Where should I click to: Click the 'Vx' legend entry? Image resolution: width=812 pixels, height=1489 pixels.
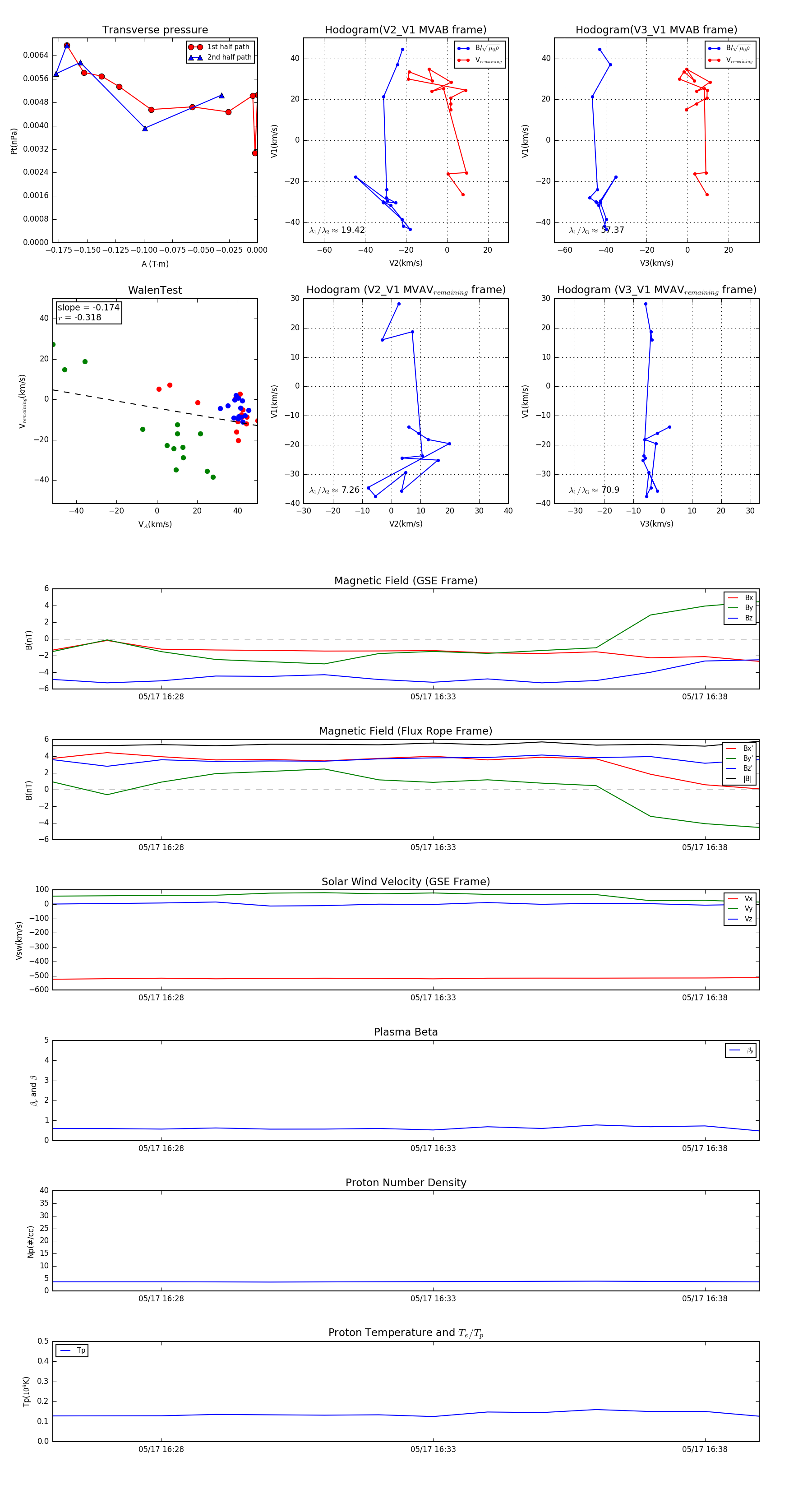pyautogui.click(x=740, y=899)
